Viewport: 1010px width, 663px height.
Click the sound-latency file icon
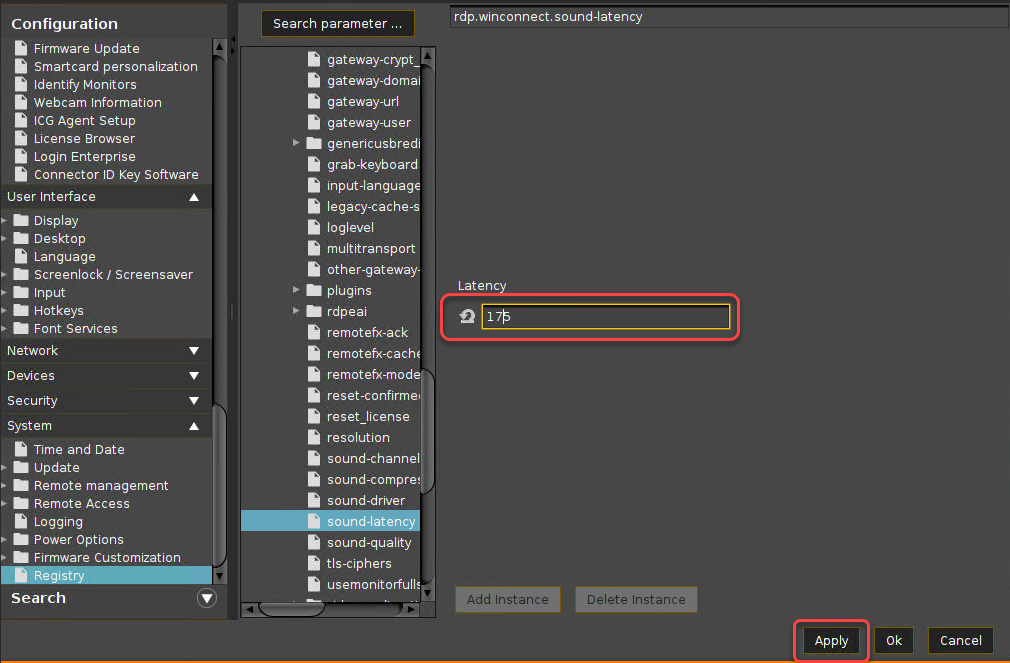[314, 521]
